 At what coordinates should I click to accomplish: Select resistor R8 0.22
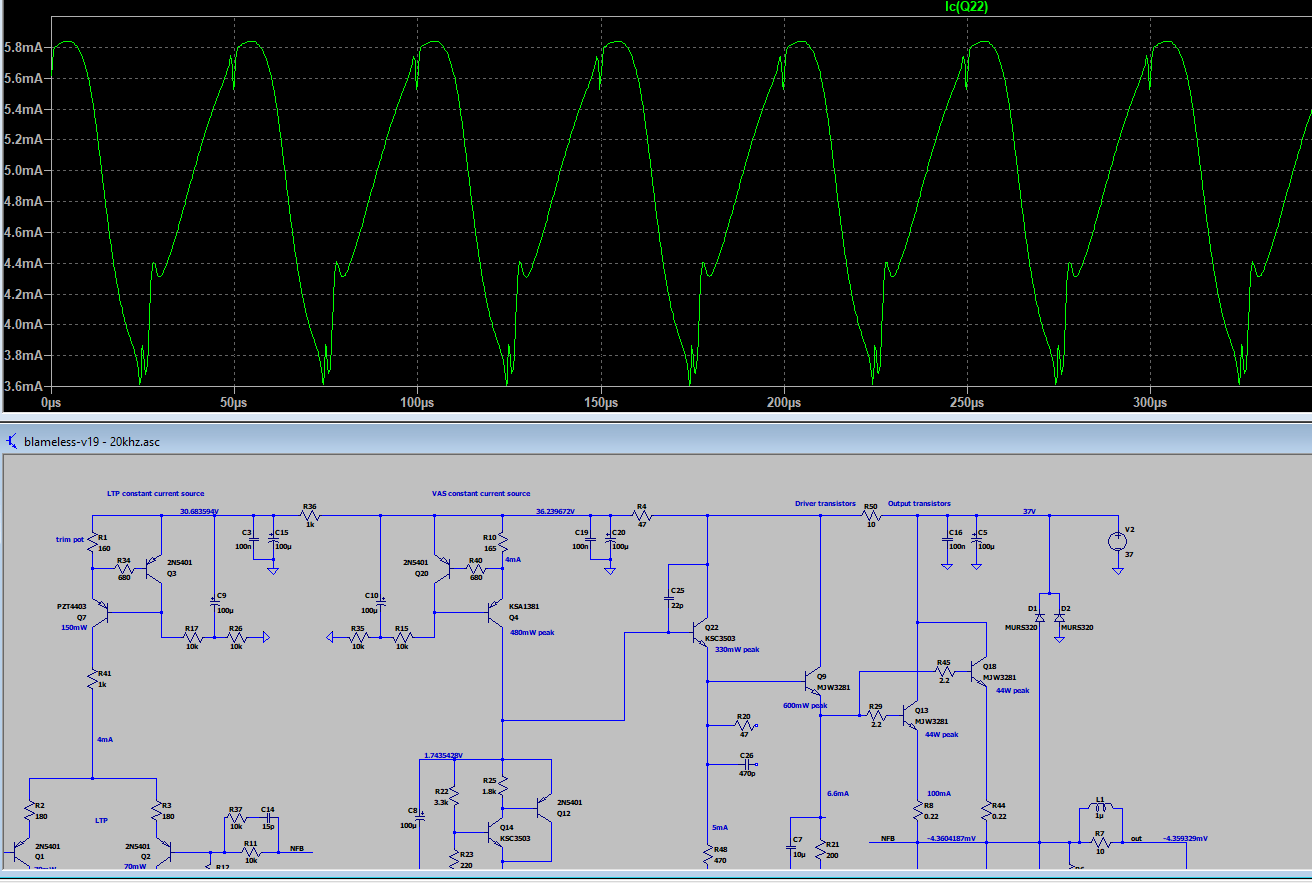point(916,811)
